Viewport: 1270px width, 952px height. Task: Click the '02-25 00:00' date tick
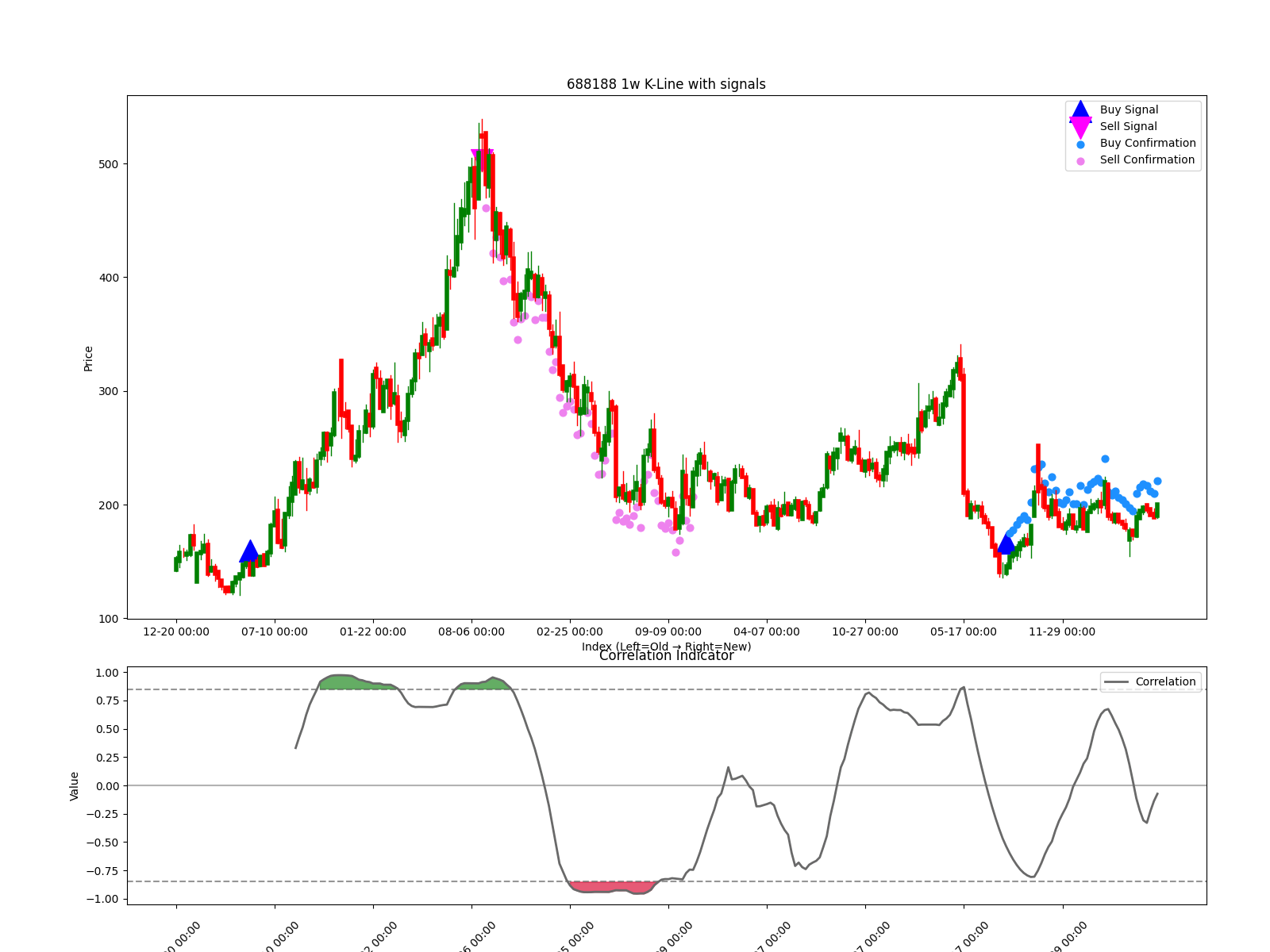pos(570,631)
